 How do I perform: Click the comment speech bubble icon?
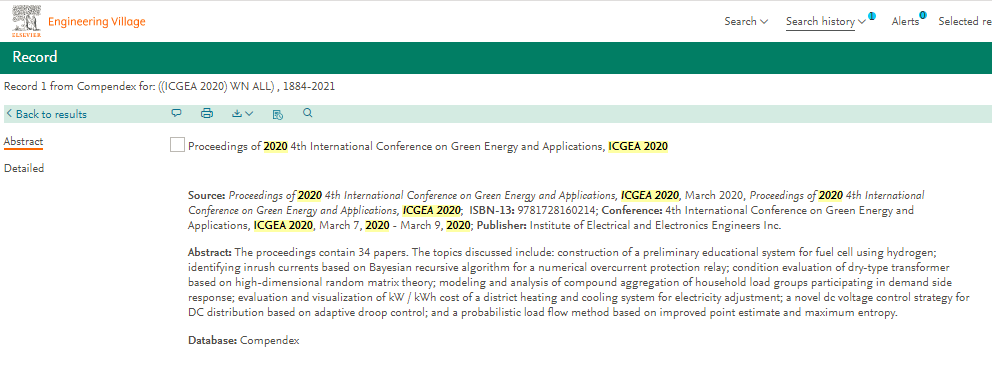(177, 113)
